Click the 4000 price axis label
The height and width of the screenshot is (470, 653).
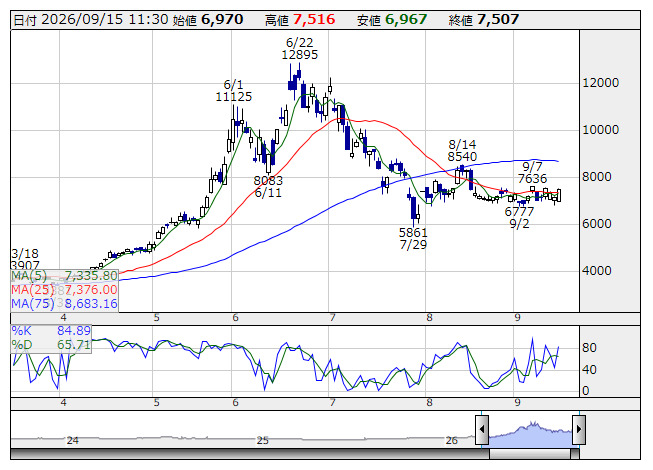(596, 271)
